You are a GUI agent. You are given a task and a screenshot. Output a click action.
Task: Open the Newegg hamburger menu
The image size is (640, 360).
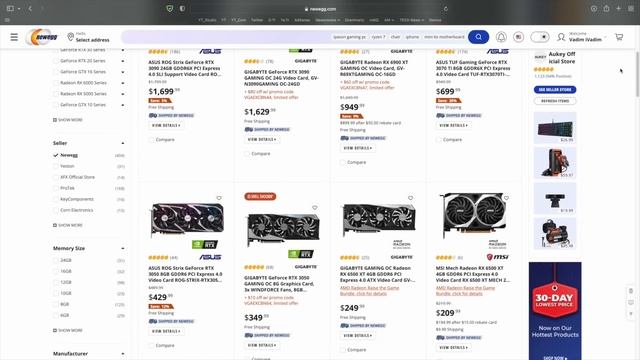(x=14, y=37)
